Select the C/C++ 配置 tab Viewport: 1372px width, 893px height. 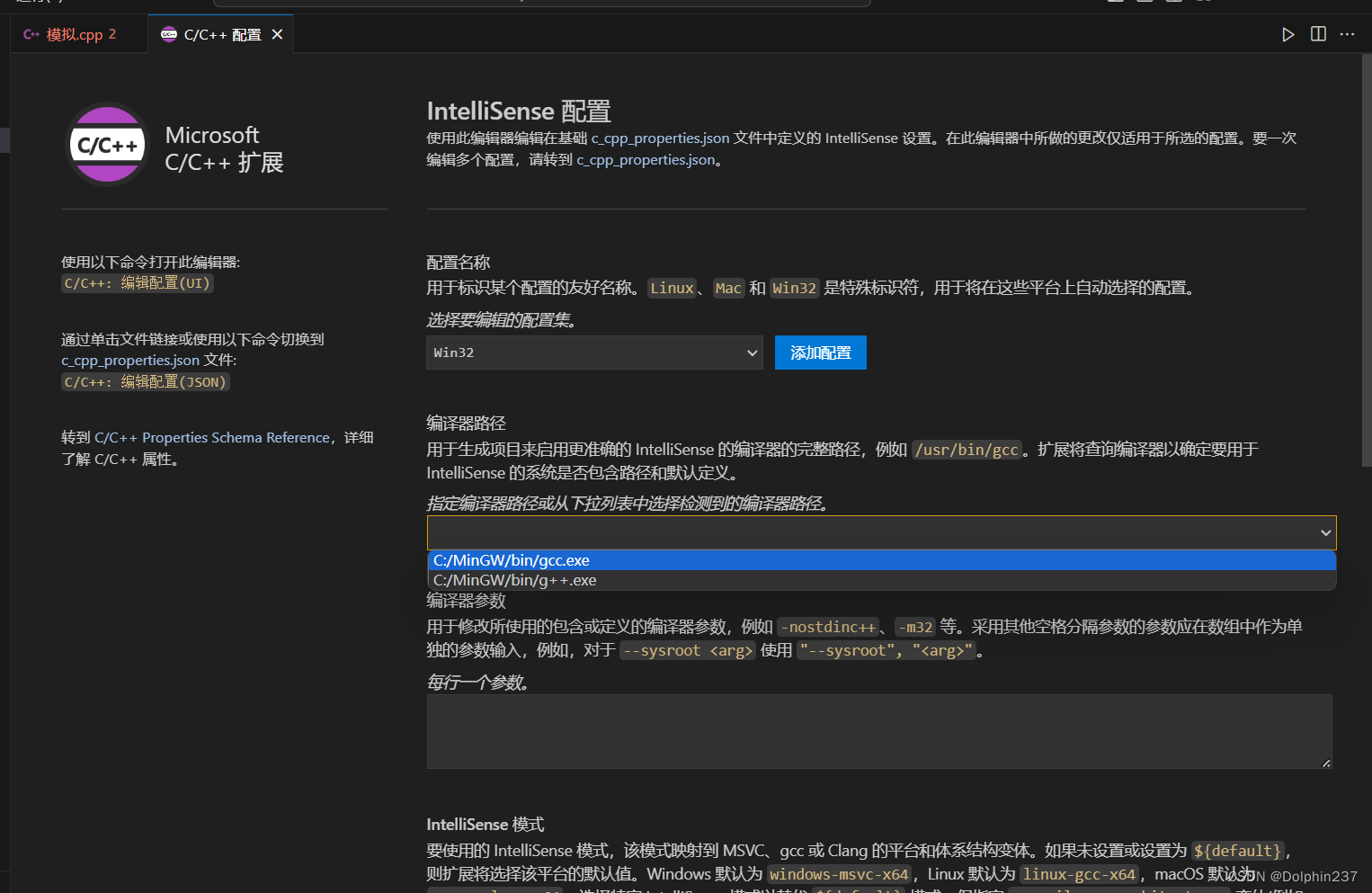click(221, 34)
